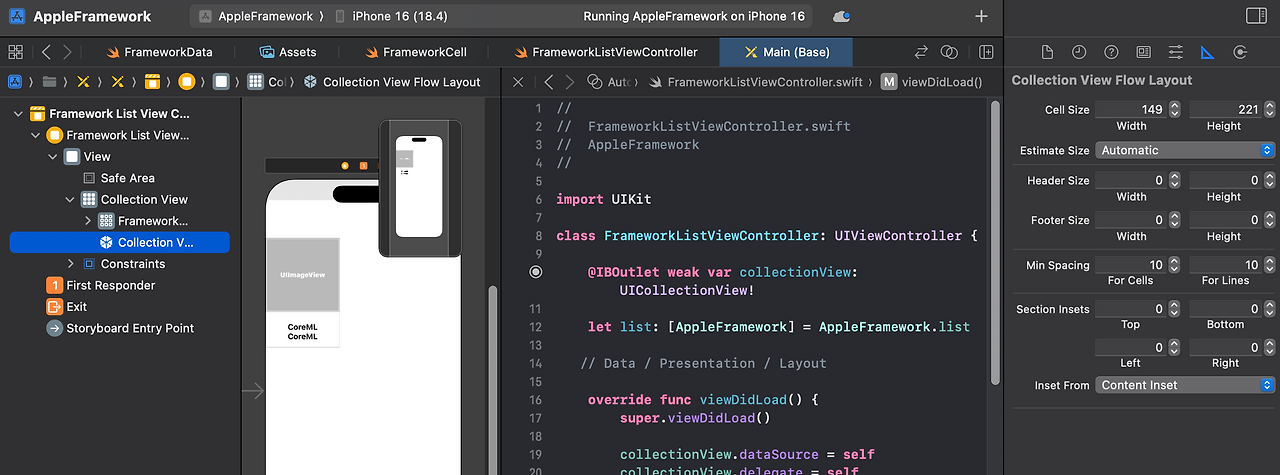The image size is (1280, 475).
Task: Open the History inspector
Action: pyautogui.click(x=1079, y=52)
